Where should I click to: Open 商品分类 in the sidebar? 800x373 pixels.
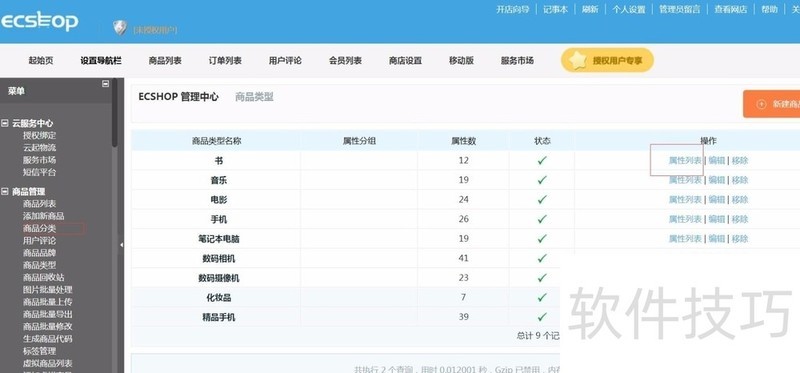click(39, 228)
